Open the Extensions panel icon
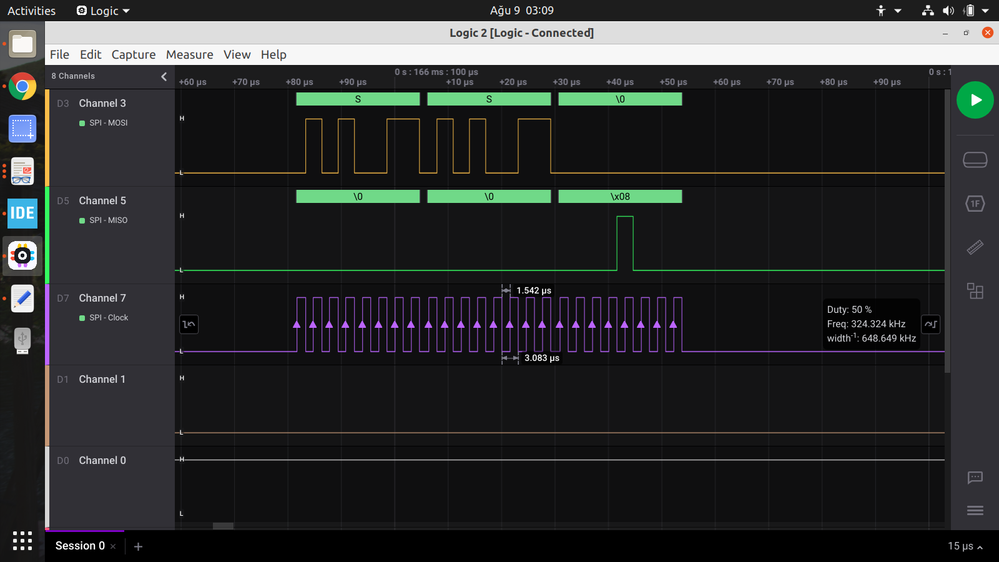Image resolution: width=999 pixels, height=562 pixels. coord(975,291)
